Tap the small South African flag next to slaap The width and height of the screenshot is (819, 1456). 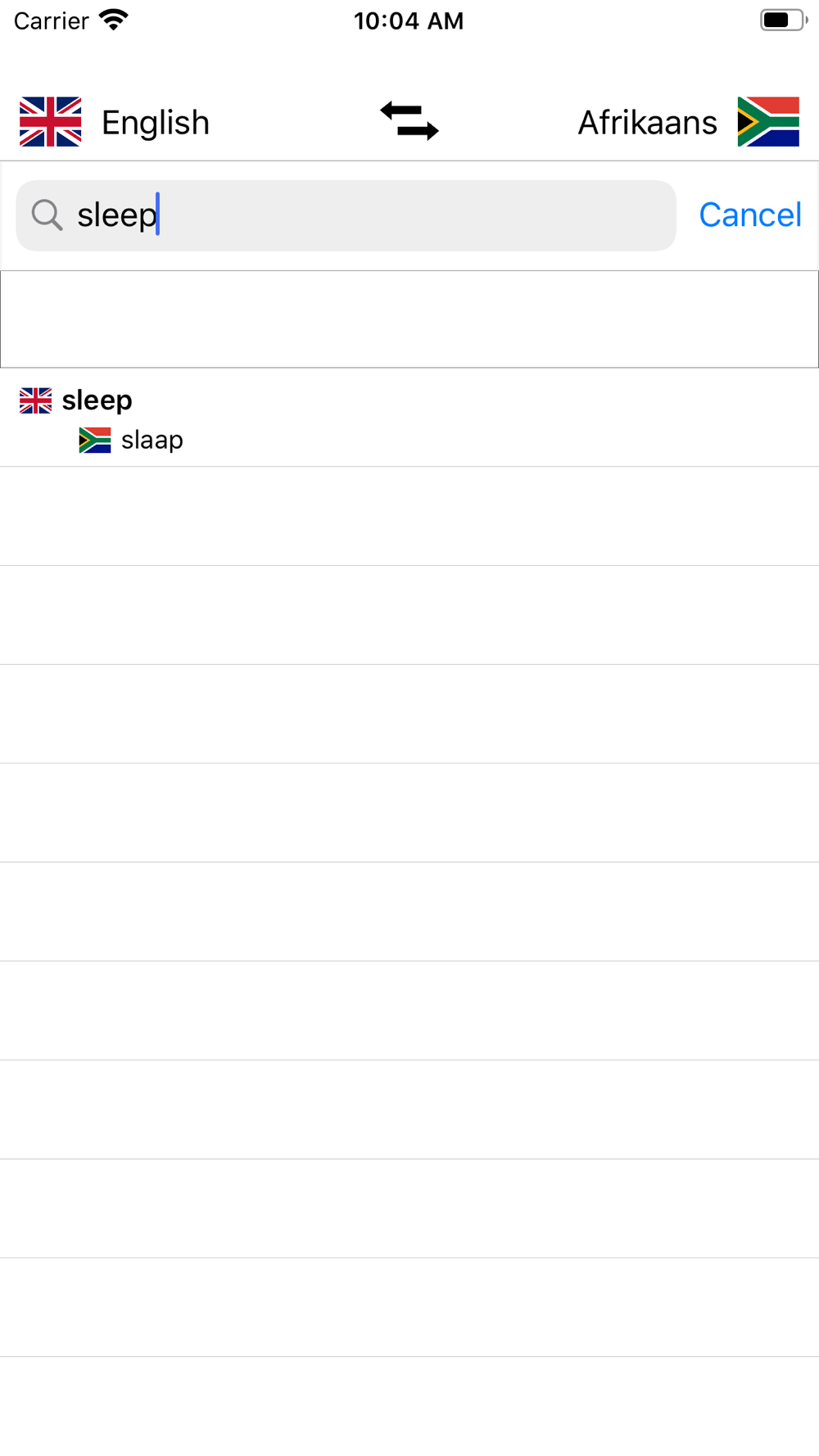tap(95, 441)
